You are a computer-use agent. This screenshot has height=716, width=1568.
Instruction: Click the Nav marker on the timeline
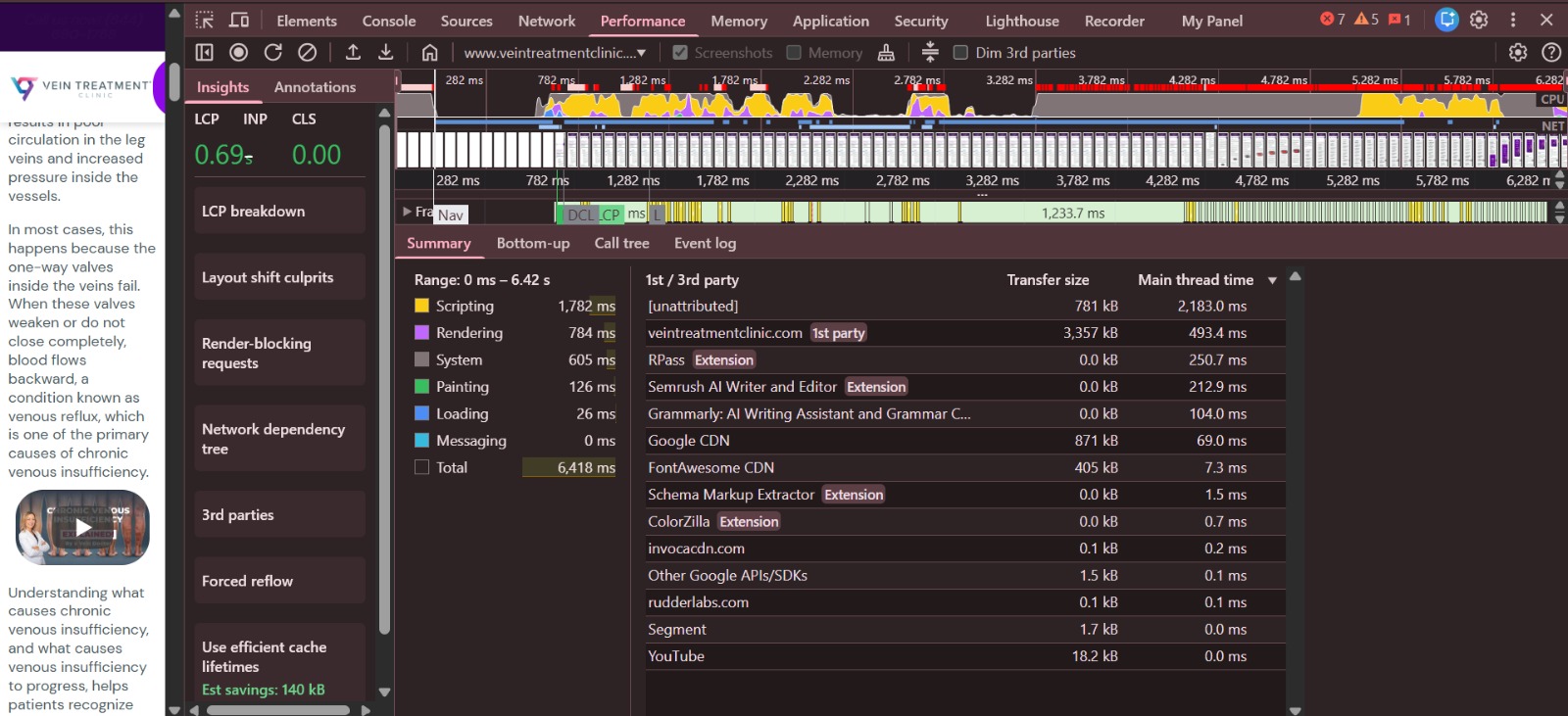point(451,215)
